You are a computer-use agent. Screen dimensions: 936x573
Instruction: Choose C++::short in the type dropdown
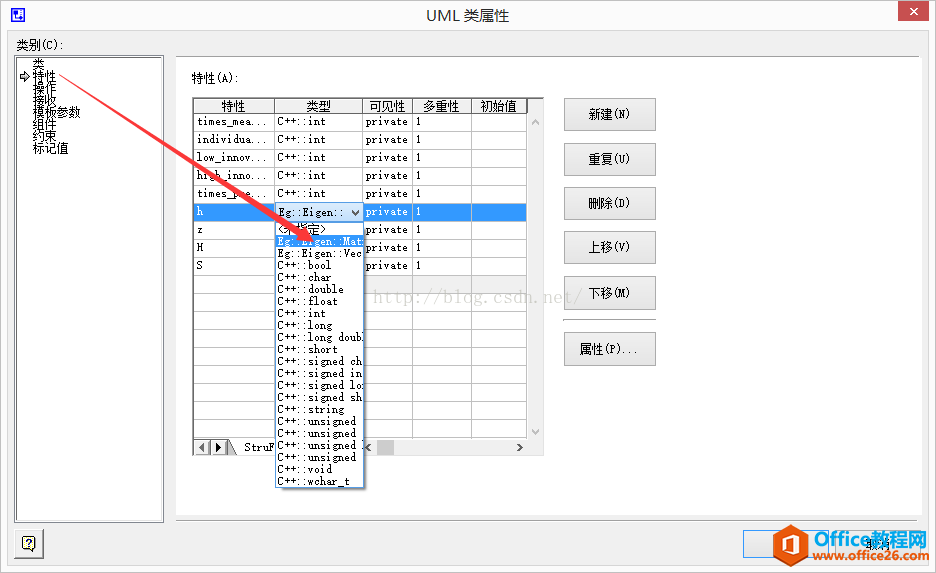pyautogui.click(x=319, y=349)
